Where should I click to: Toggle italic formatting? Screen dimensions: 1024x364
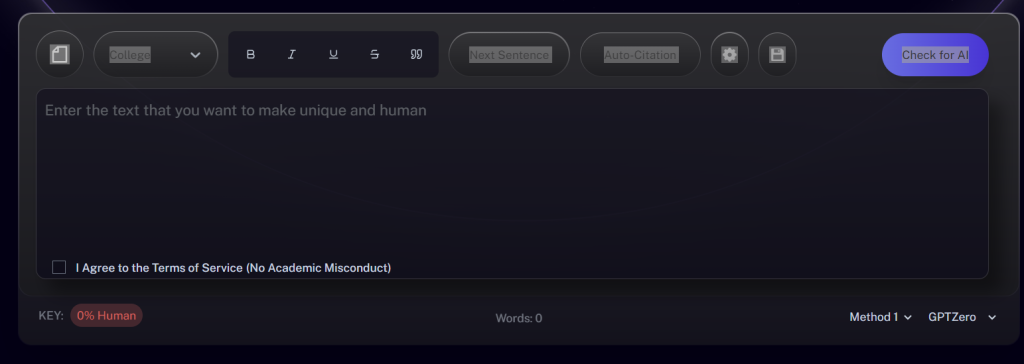291,54
